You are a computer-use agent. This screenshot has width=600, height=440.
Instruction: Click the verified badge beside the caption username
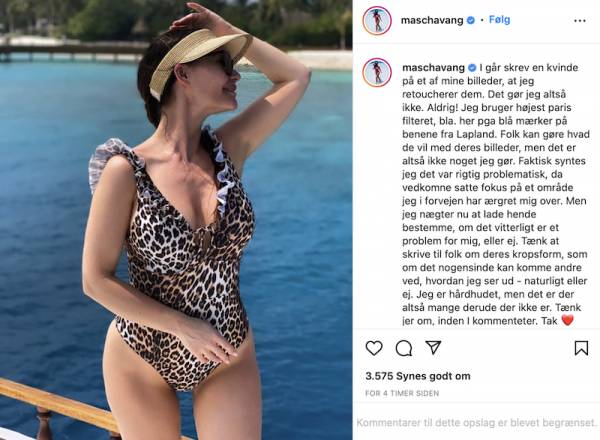tap(472, 68)
